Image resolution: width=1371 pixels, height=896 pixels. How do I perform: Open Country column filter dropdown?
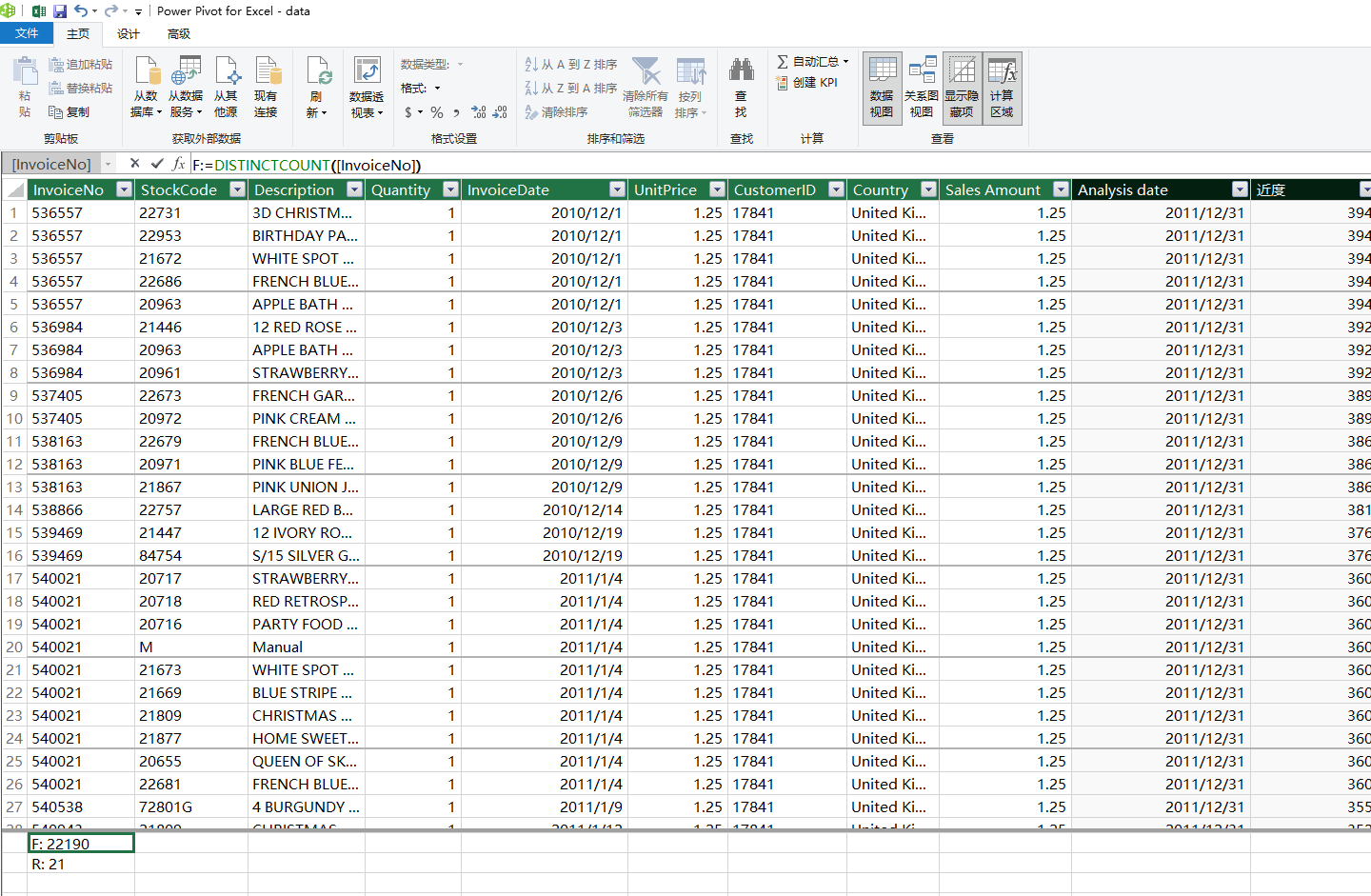(928, 189)
